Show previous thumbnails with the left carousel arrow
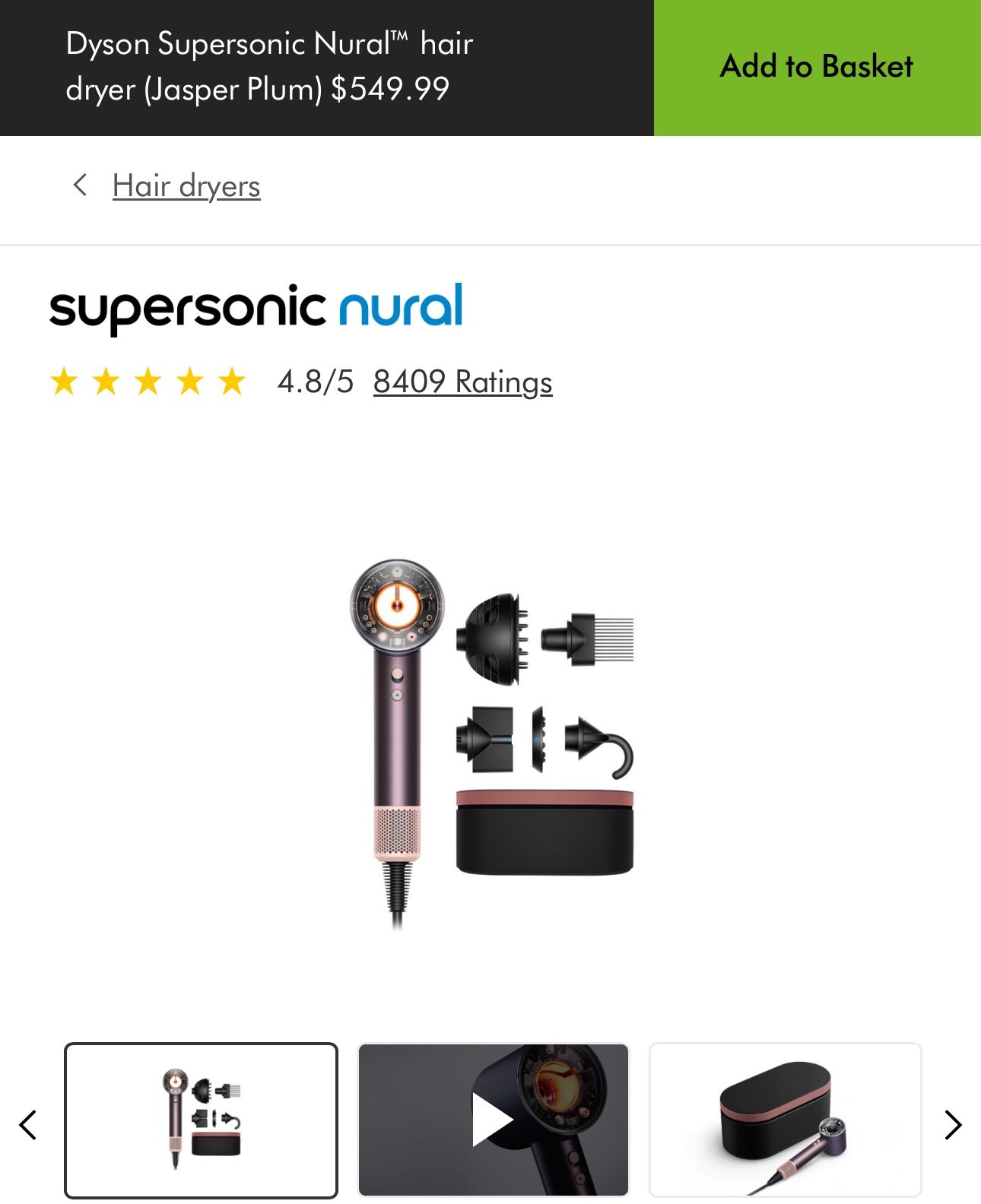The width and height of the screenshot is (981, 1204). coord(28,1125)
